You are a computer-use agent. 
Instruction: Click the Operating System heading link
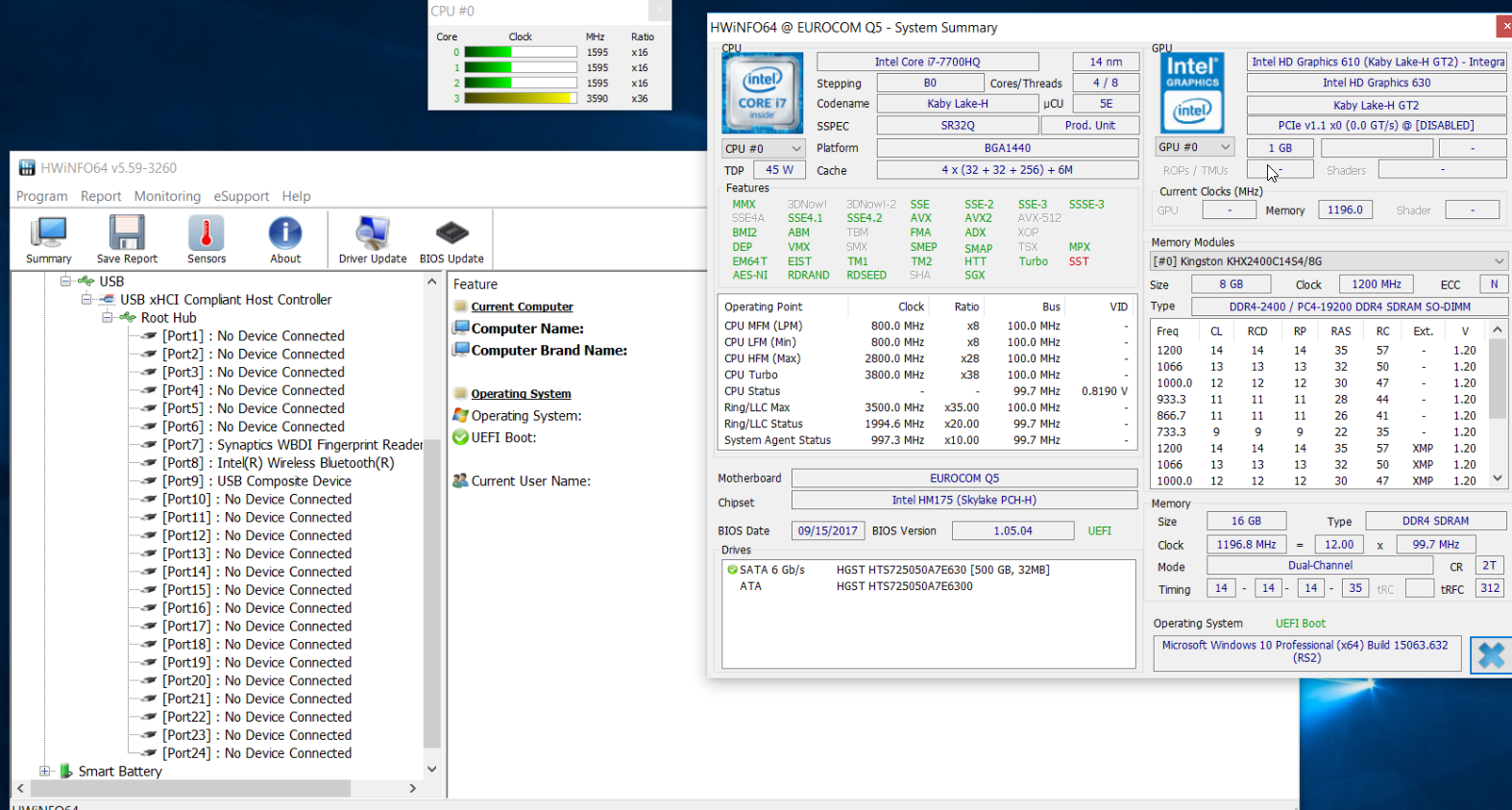pos(521,394)
